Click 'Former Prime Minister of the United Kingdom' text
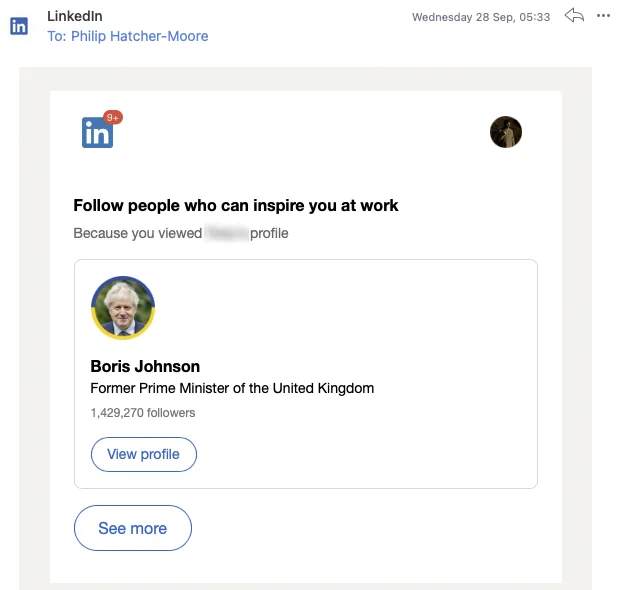Screen dimensions: 620x590 232,388
